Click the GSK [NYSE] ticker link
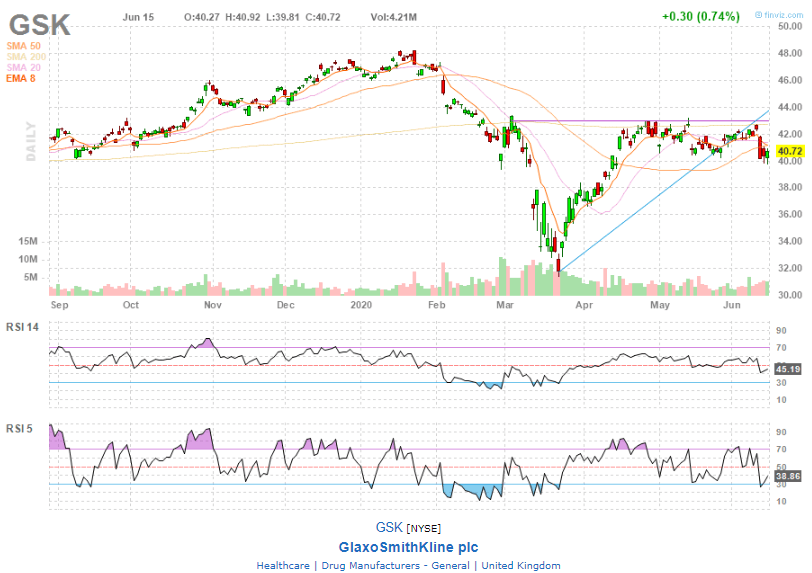The width and height of the screenshot is (812, 573). pyautogui.click(x=408, y=527)
